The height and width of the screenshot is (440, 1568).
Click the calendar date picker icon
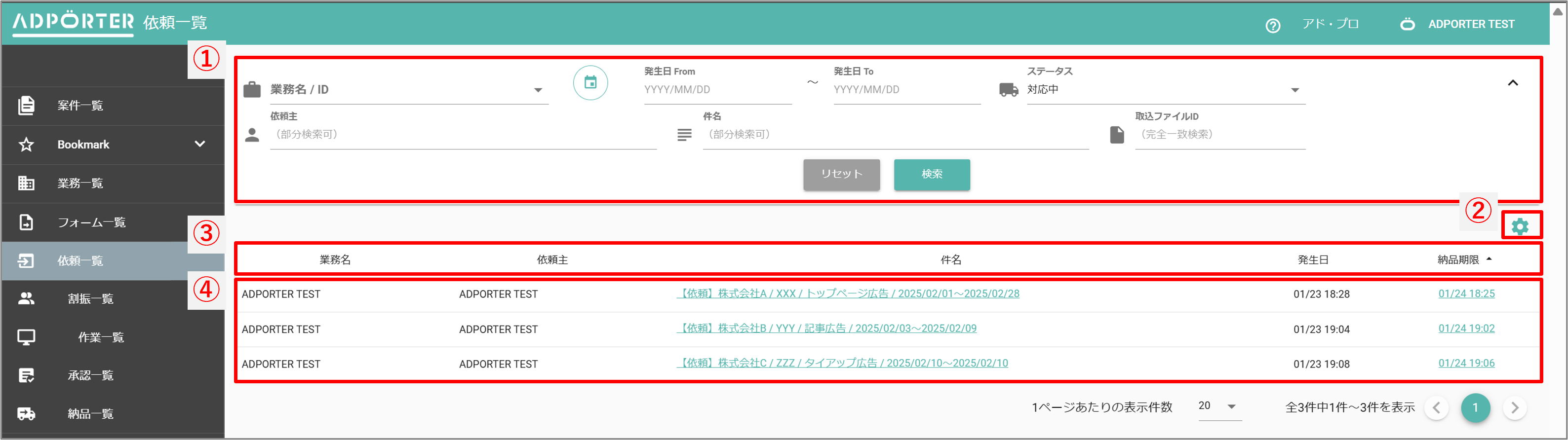pyautogui.click(x=590, y=83)
